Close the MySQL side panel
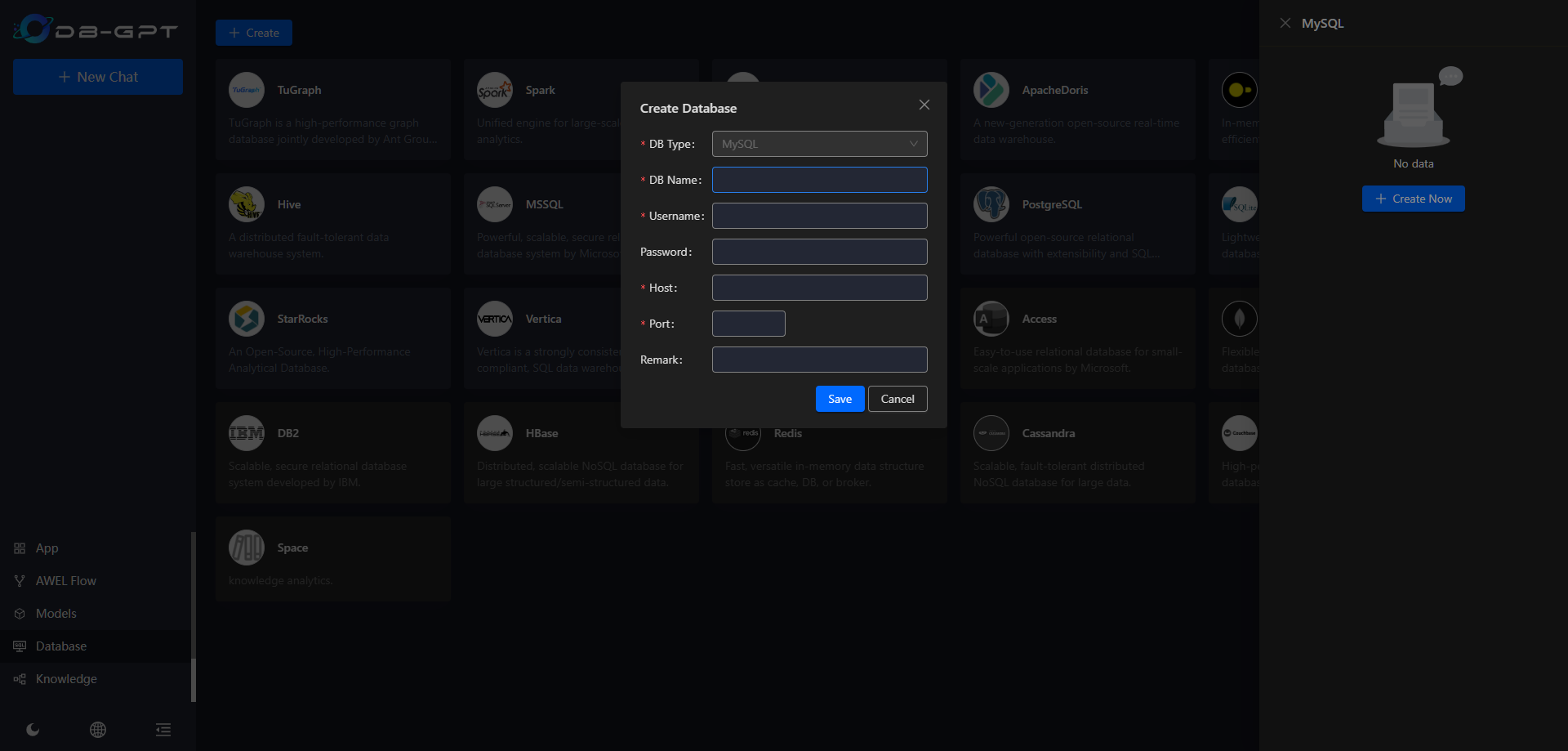The height and width of the screenshot is (751, 1568). click(1285, 23)
